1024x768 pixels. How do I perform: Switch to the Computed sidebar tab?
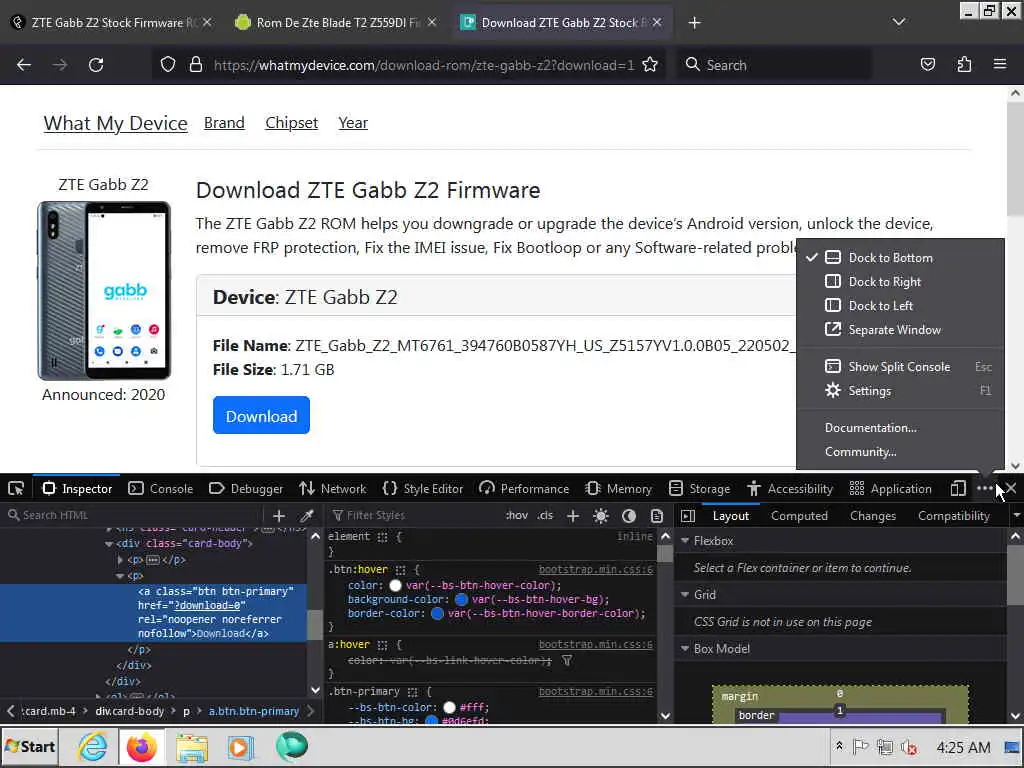(x=799, y=515)
